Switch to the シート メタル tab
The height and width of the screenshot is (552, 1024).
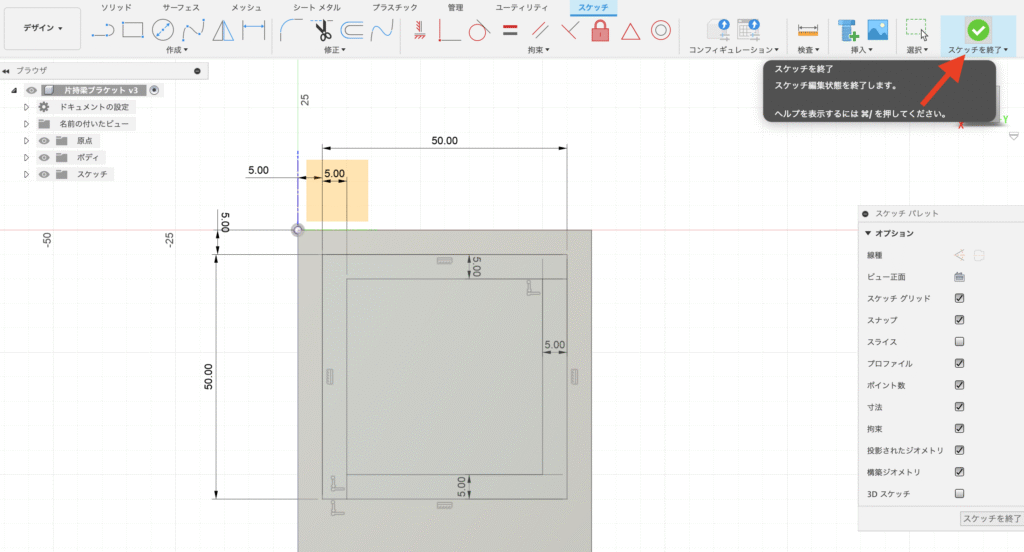tap(316, 7)
